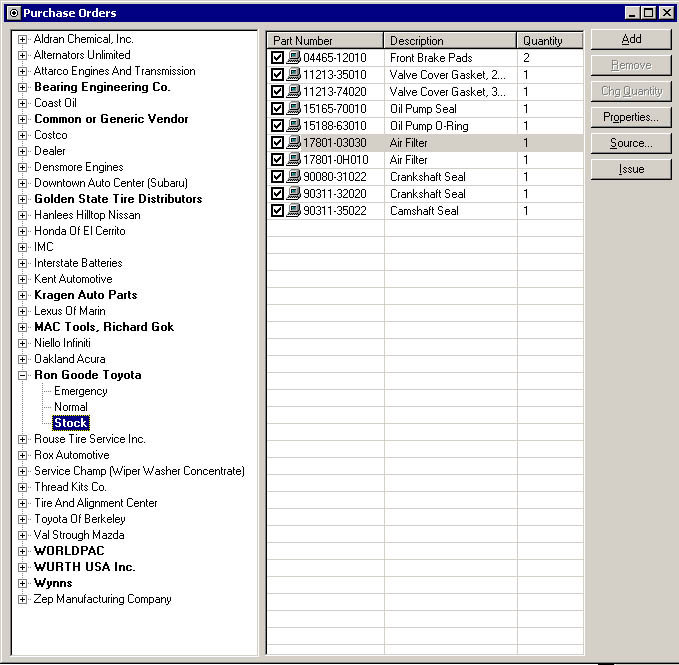Select Densmore Engines in vendor tree

78,167
